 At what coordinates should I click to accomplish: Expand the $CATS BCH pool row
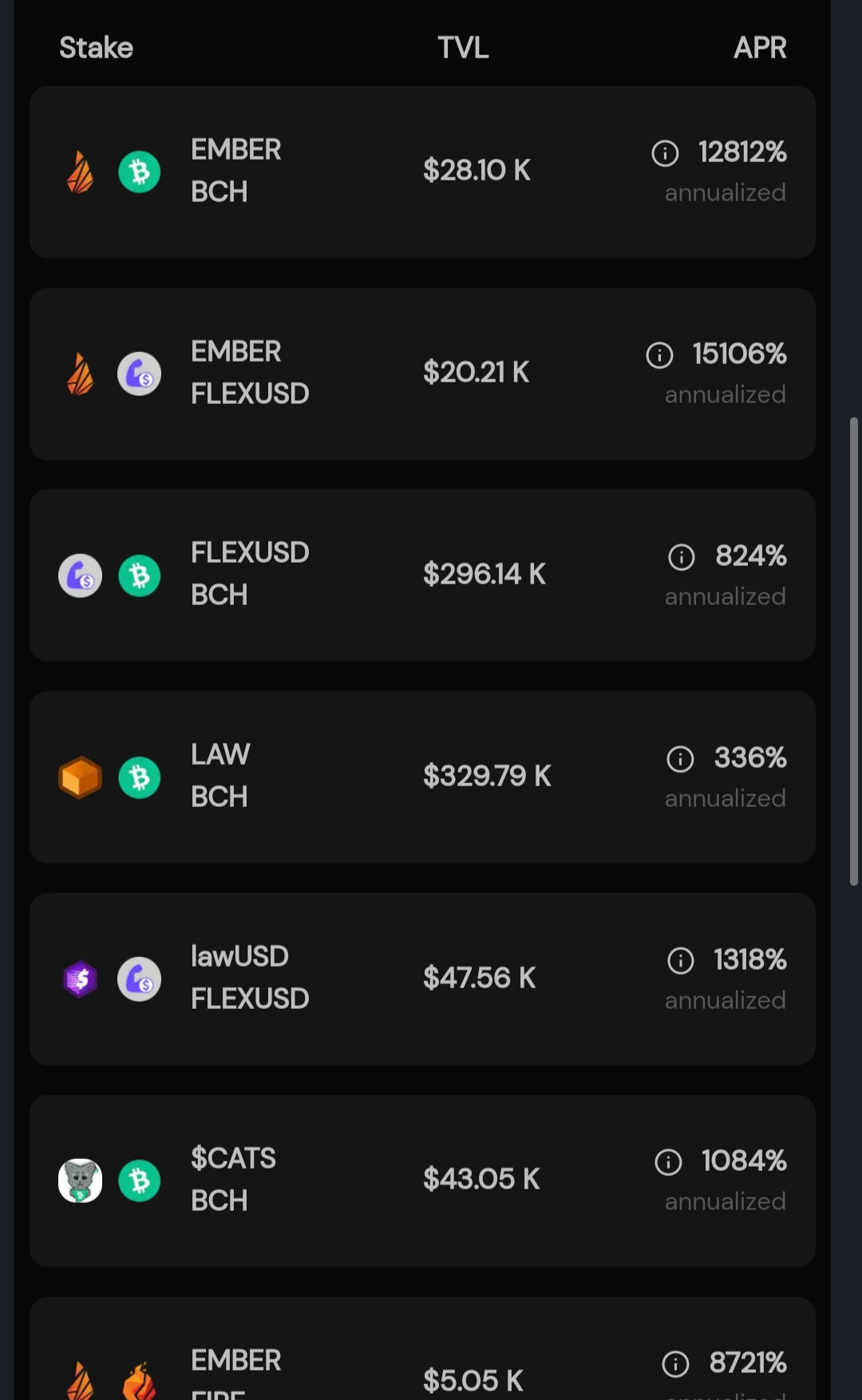tap(422, 1181)
